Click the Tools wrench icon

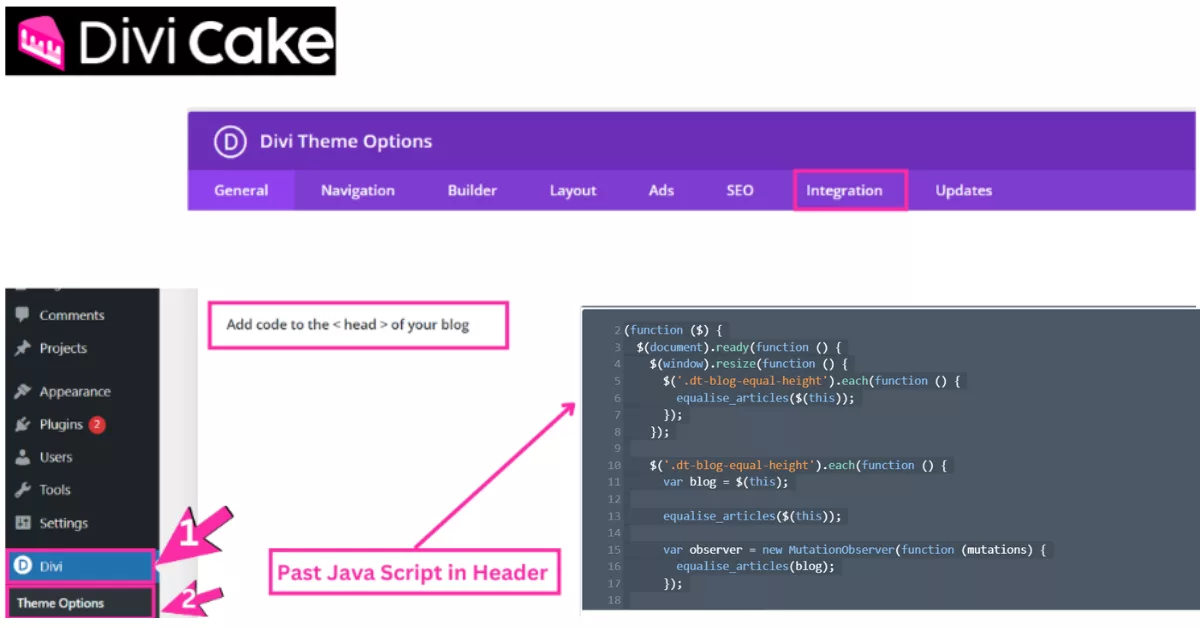coord(22,490)
